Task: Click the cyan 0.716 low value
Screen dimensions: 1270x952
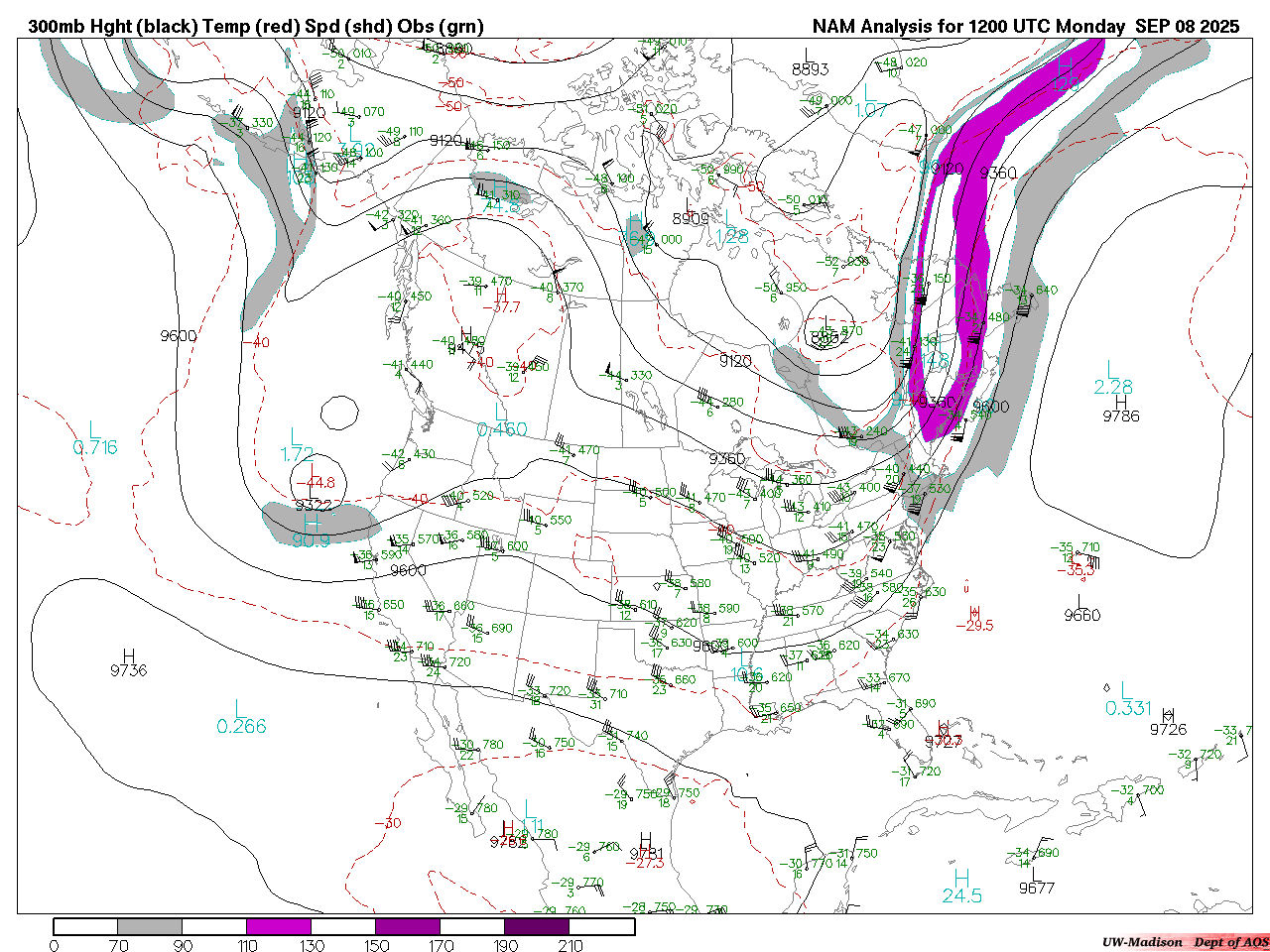Action: (95, 447)
